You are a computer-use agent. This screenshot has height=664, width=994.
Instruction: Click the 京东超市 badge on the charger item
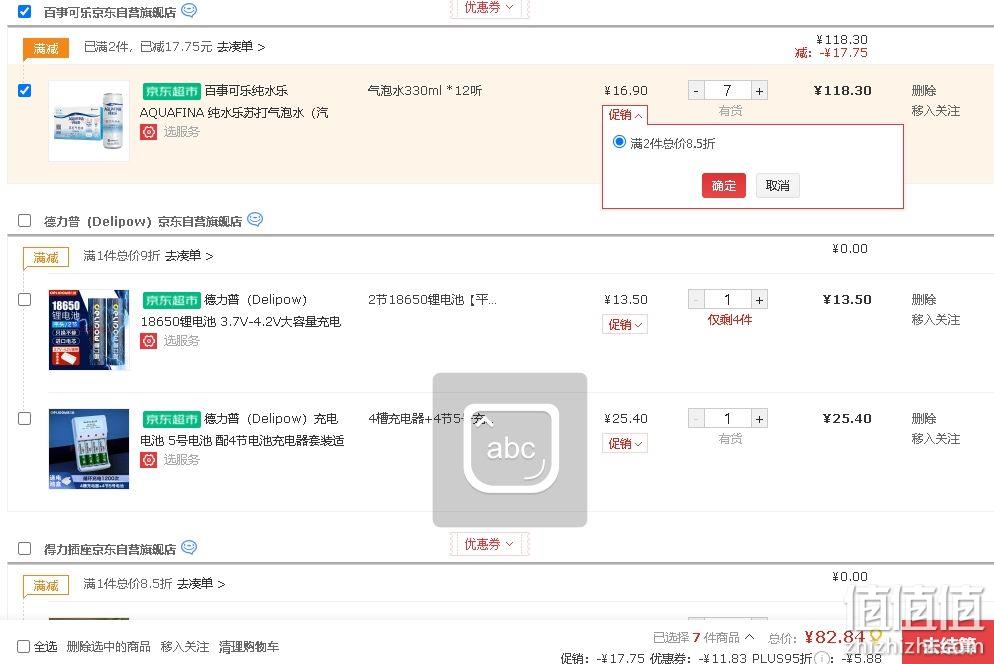point(171,419)
